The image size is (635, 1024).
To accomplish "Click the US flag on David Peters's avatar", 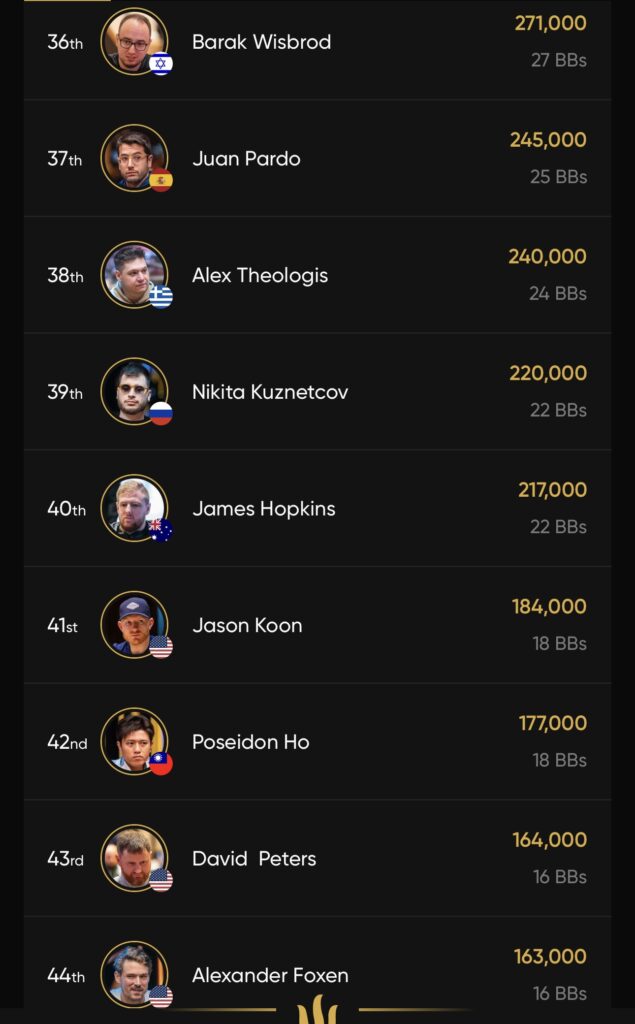I will coord(161,881).
